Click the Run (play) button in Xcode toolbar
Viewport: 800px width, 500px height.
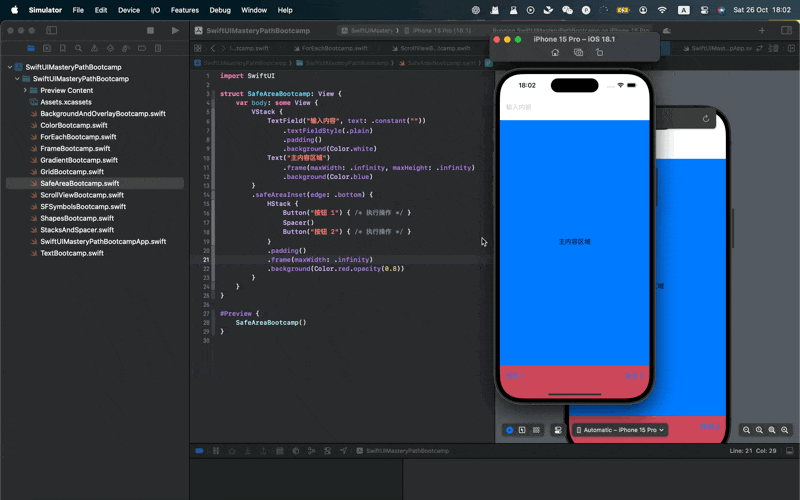[x=175, y=30]
